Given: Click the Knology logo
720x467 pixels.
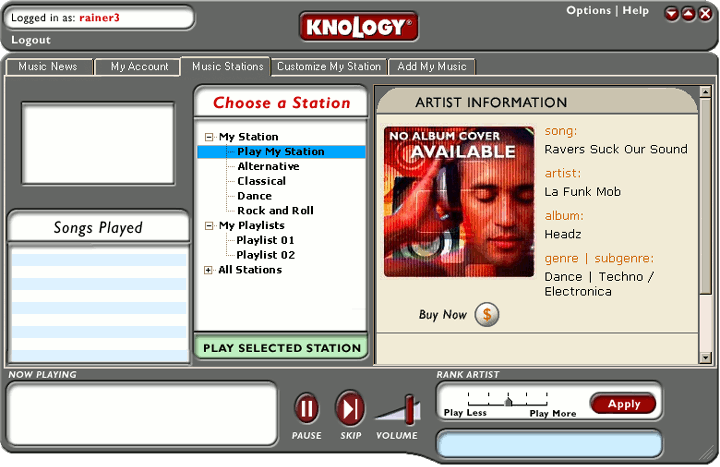Looking at the screenshot, I should 358,27.
